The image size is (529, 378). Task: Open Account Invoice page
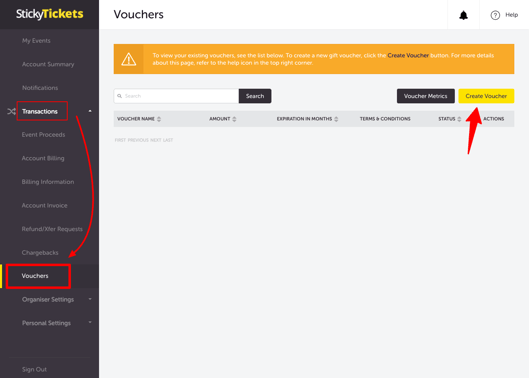45,206
